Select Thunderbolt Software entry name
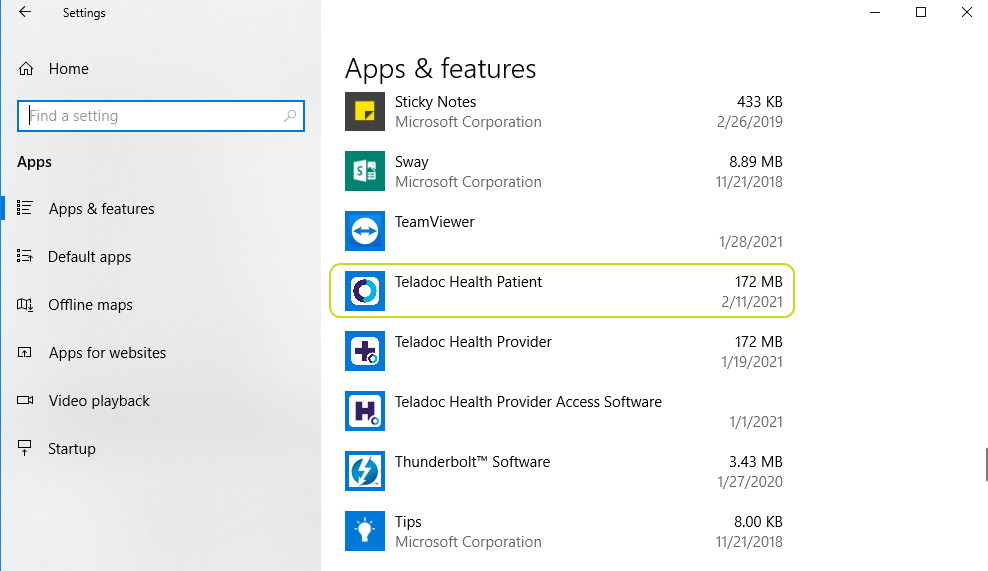This screenshot has height=571, width=988. tap(472, 461)
